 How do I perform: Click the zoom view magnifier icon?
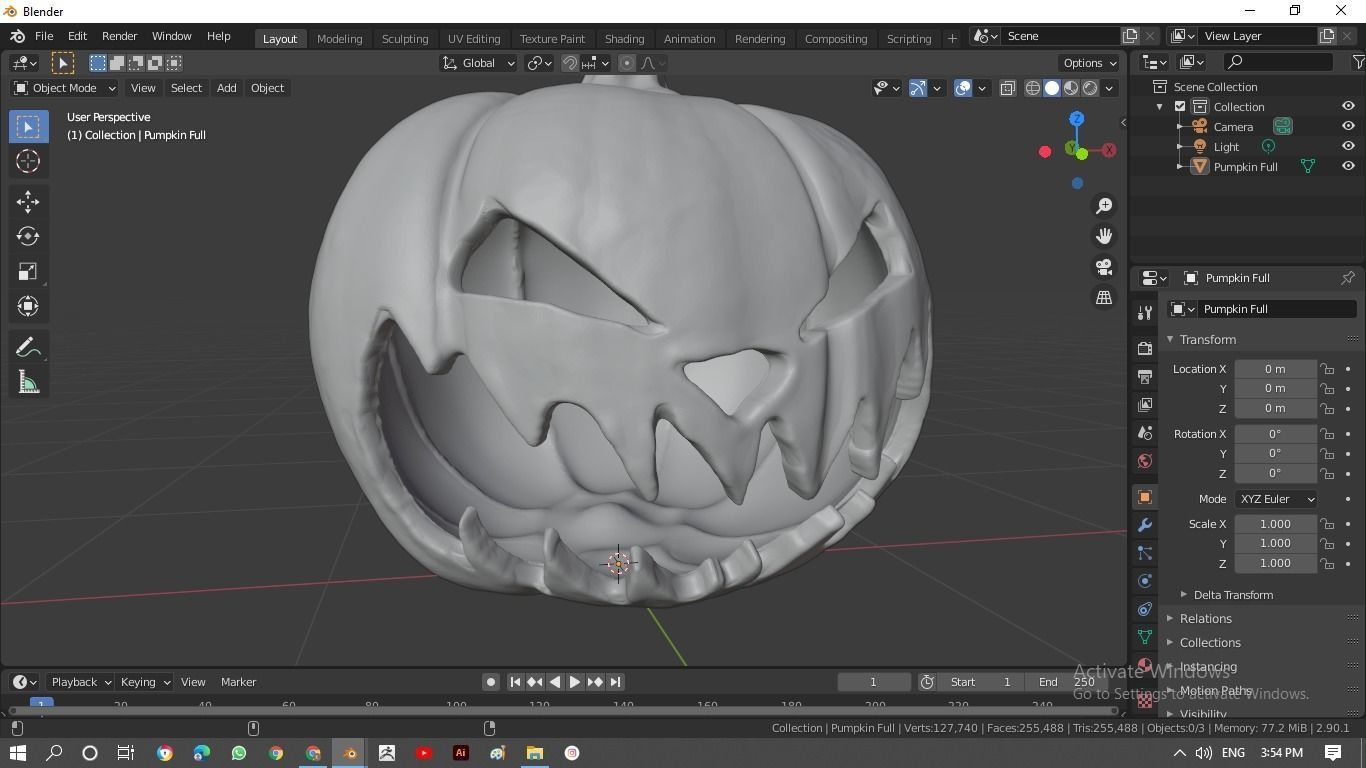[1104, 205]
